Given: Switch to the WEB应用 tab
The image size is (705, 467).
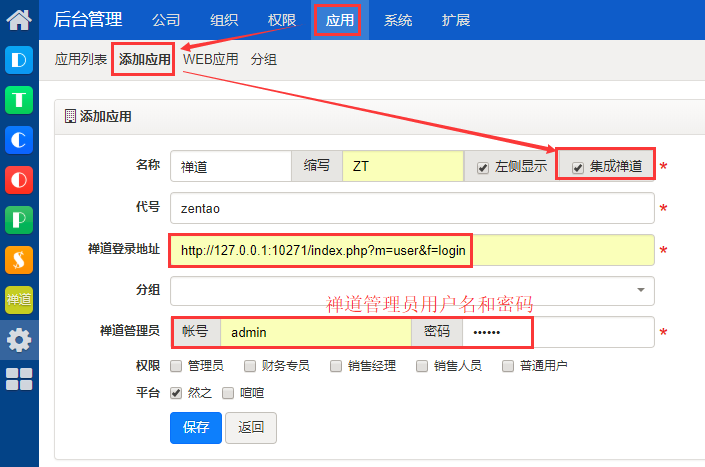Looking at the screenshot, I should click(210, 59).
